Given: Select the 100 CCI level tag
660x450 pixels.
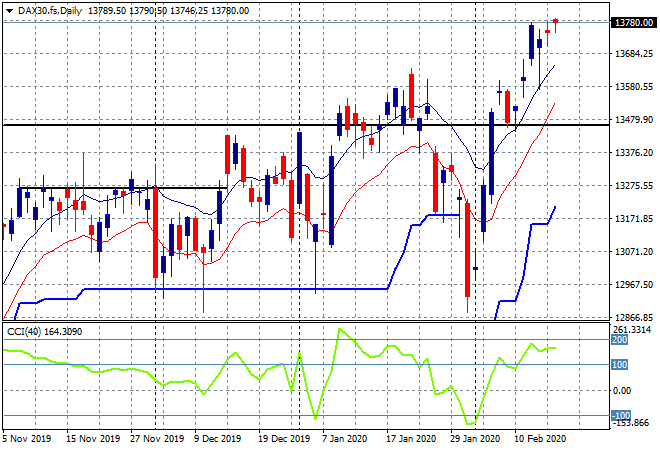Looking at the screenshot, I should [619, 365].
